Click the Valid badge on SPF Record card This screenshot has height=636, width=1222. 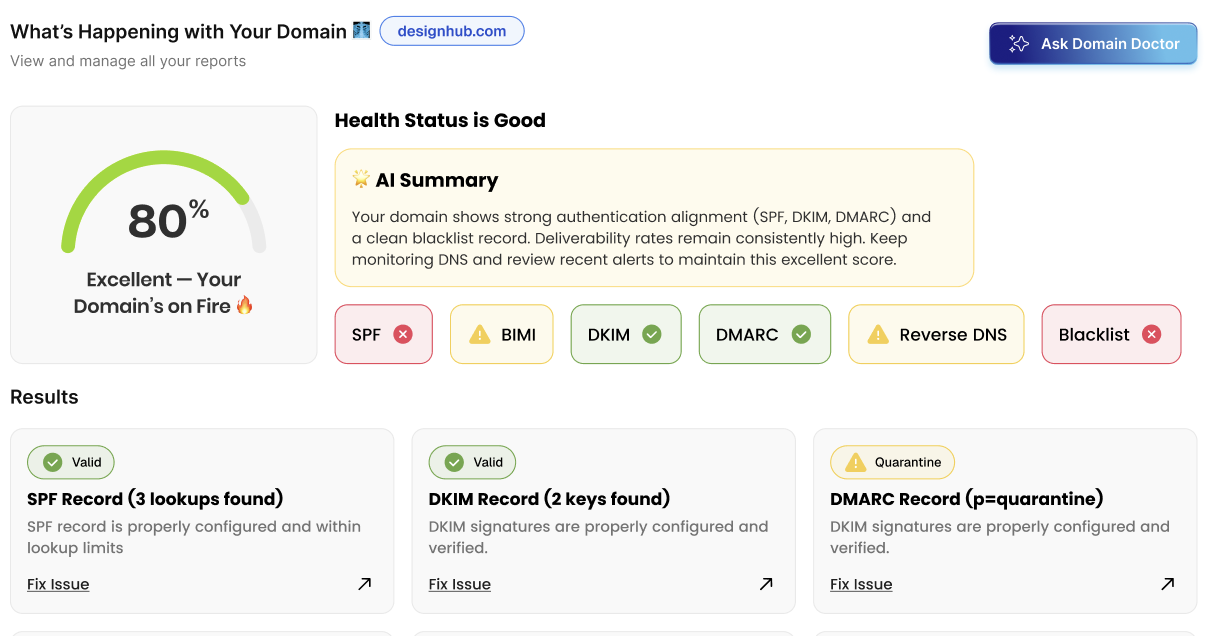point(71,462)
